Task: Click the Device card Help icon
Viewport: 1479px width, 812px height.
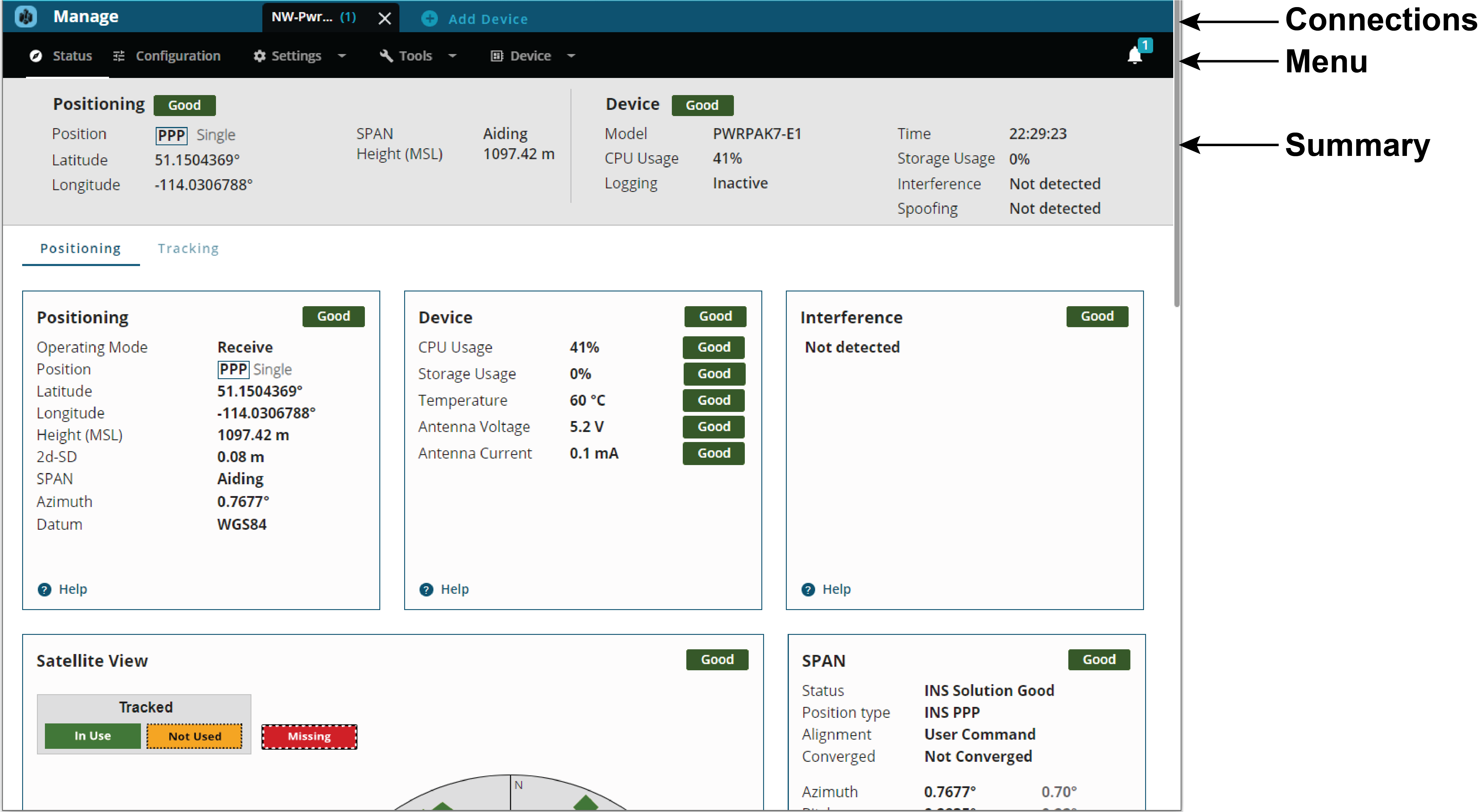Action: [426, 589]
